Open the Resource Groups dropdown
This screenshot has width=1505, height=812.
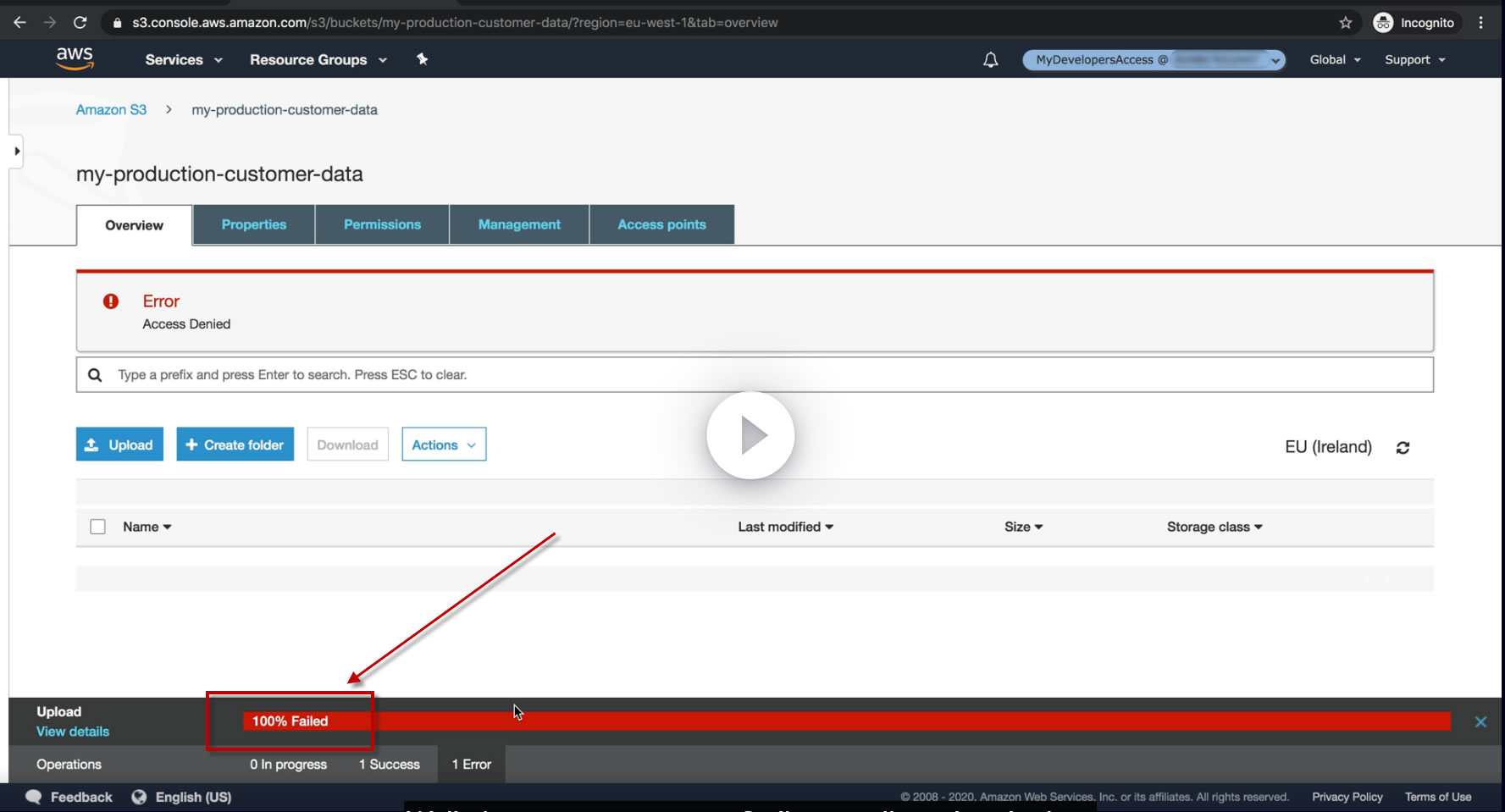(x=318, y=60)
